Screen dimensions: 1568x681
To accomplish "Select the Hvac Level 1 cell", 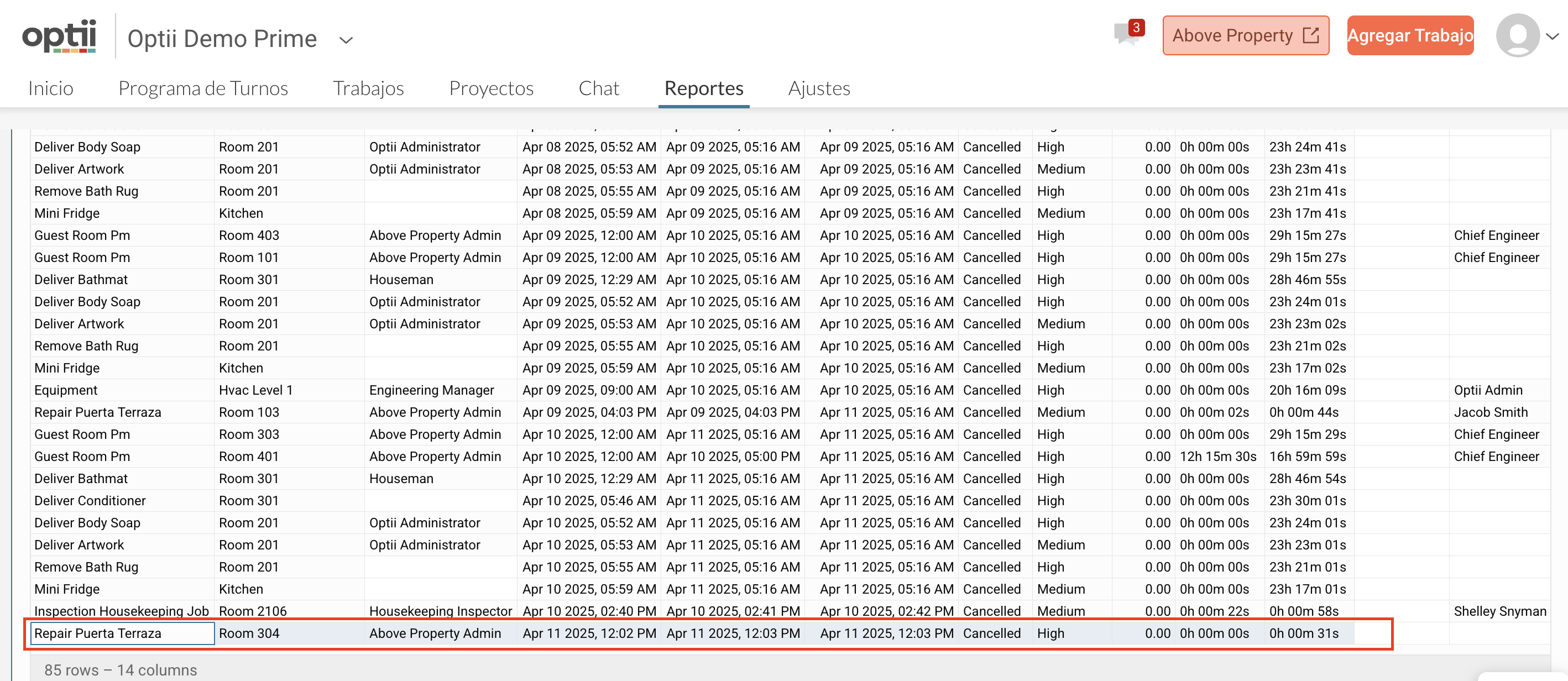I will point(289,390).
